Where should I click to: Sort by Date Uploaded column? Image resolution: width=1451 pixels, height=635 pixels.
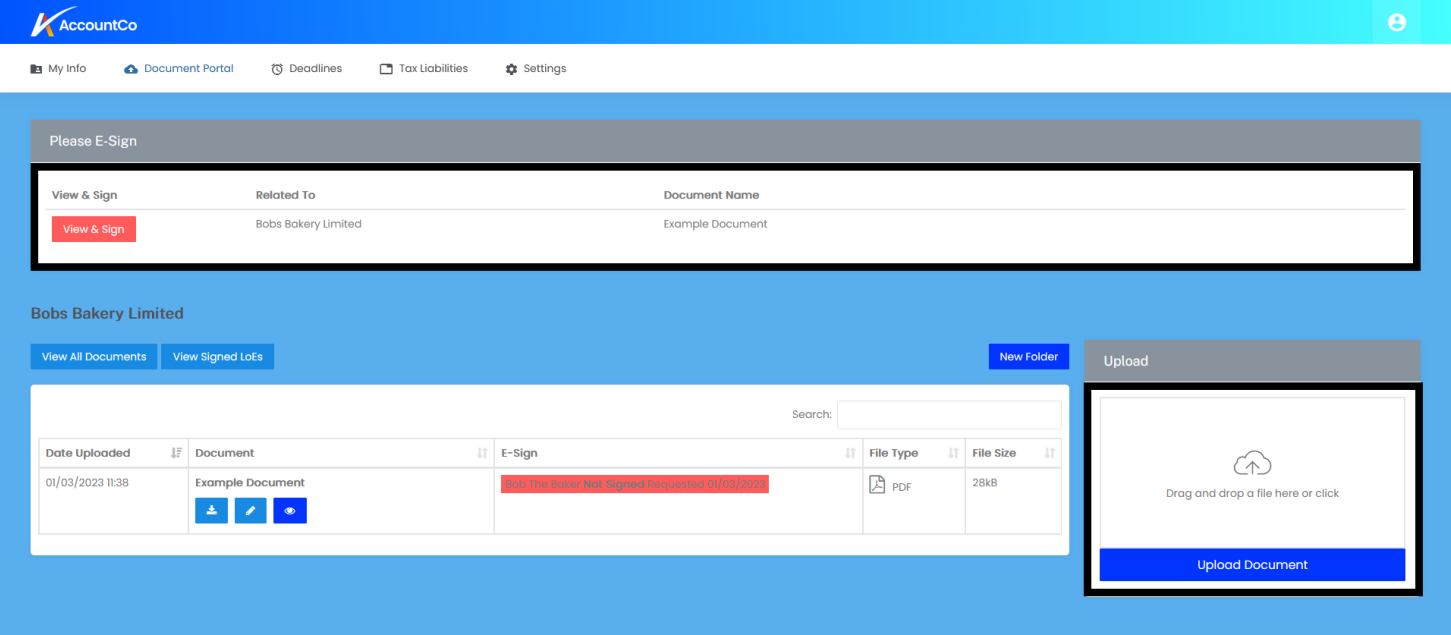pos(113,453)
